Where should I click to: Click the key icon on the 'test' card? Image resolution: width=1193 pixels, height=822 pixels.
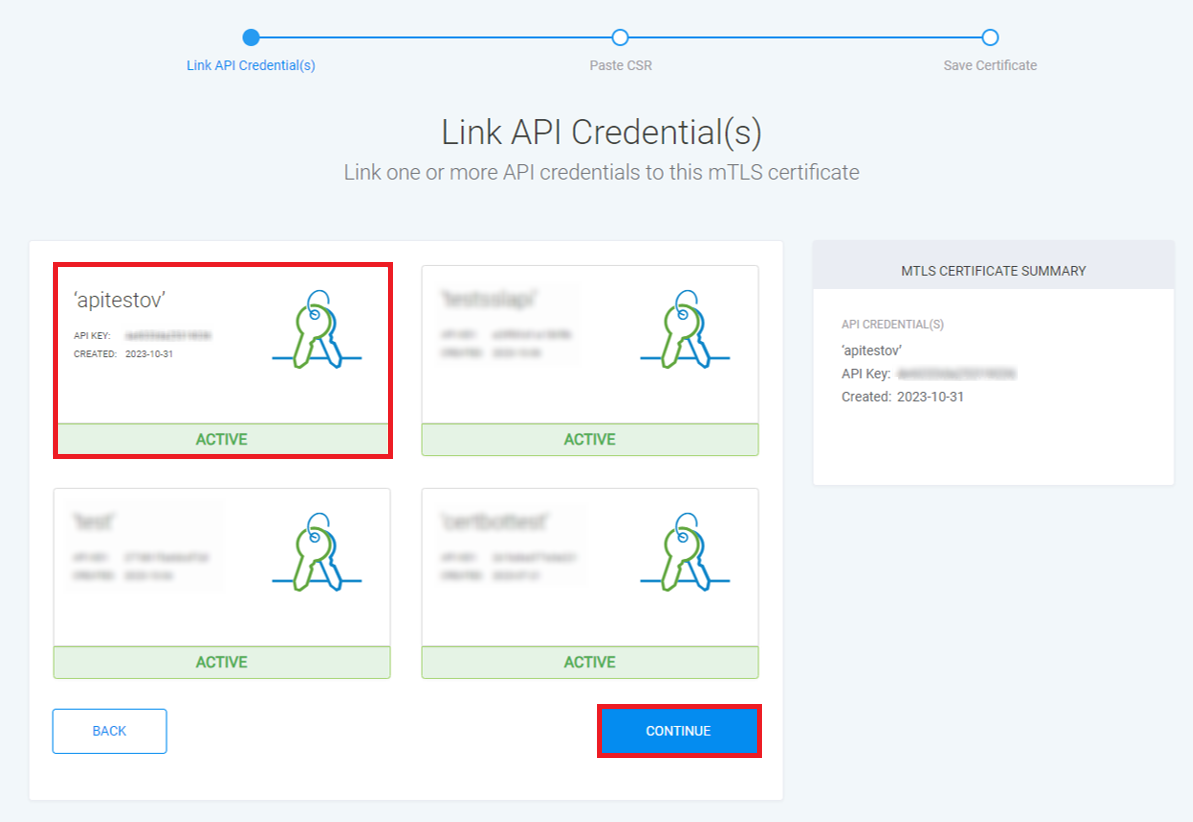coord(316,553)
